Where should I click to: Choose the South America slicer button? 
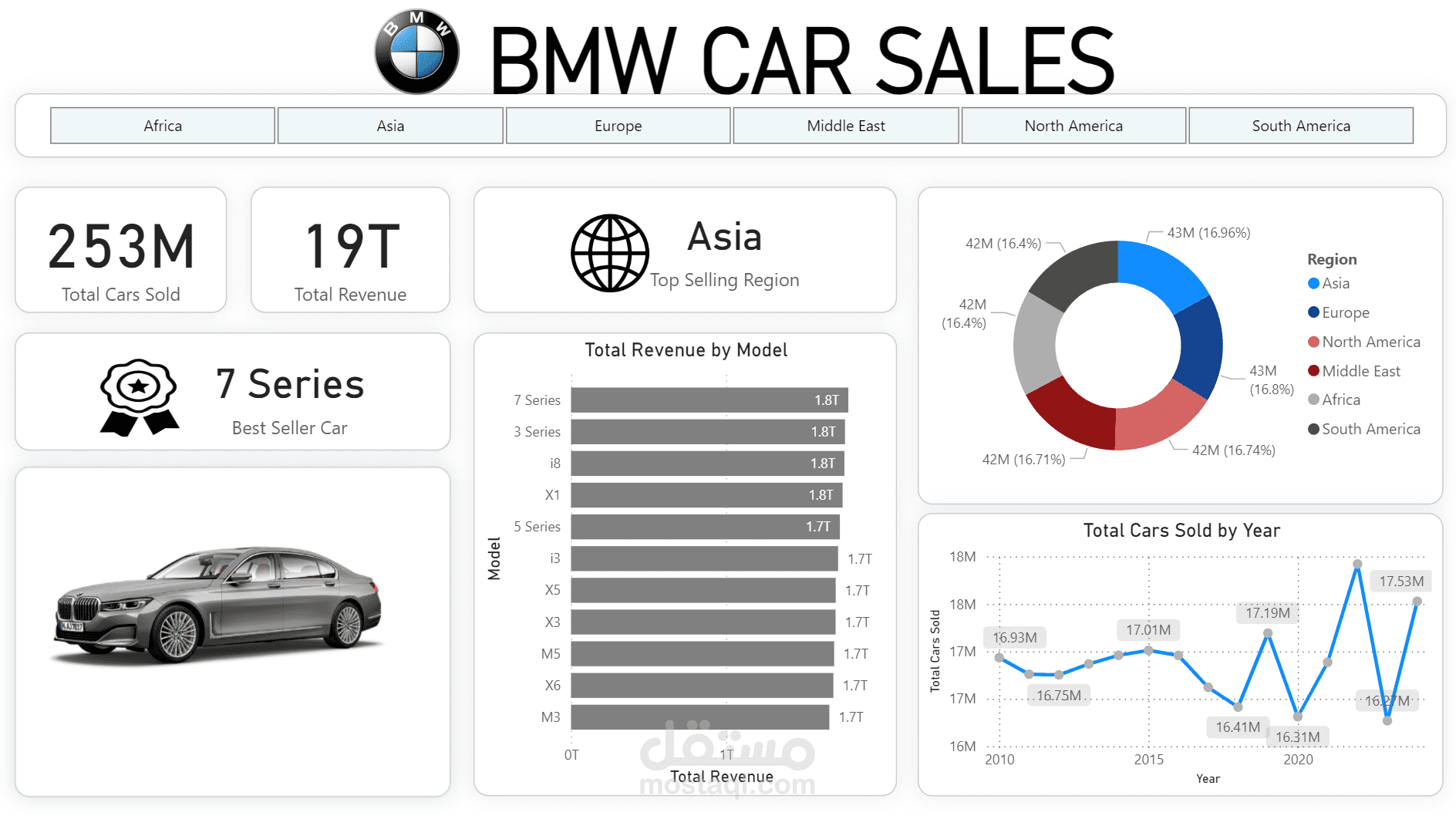tap(1301, 126)
